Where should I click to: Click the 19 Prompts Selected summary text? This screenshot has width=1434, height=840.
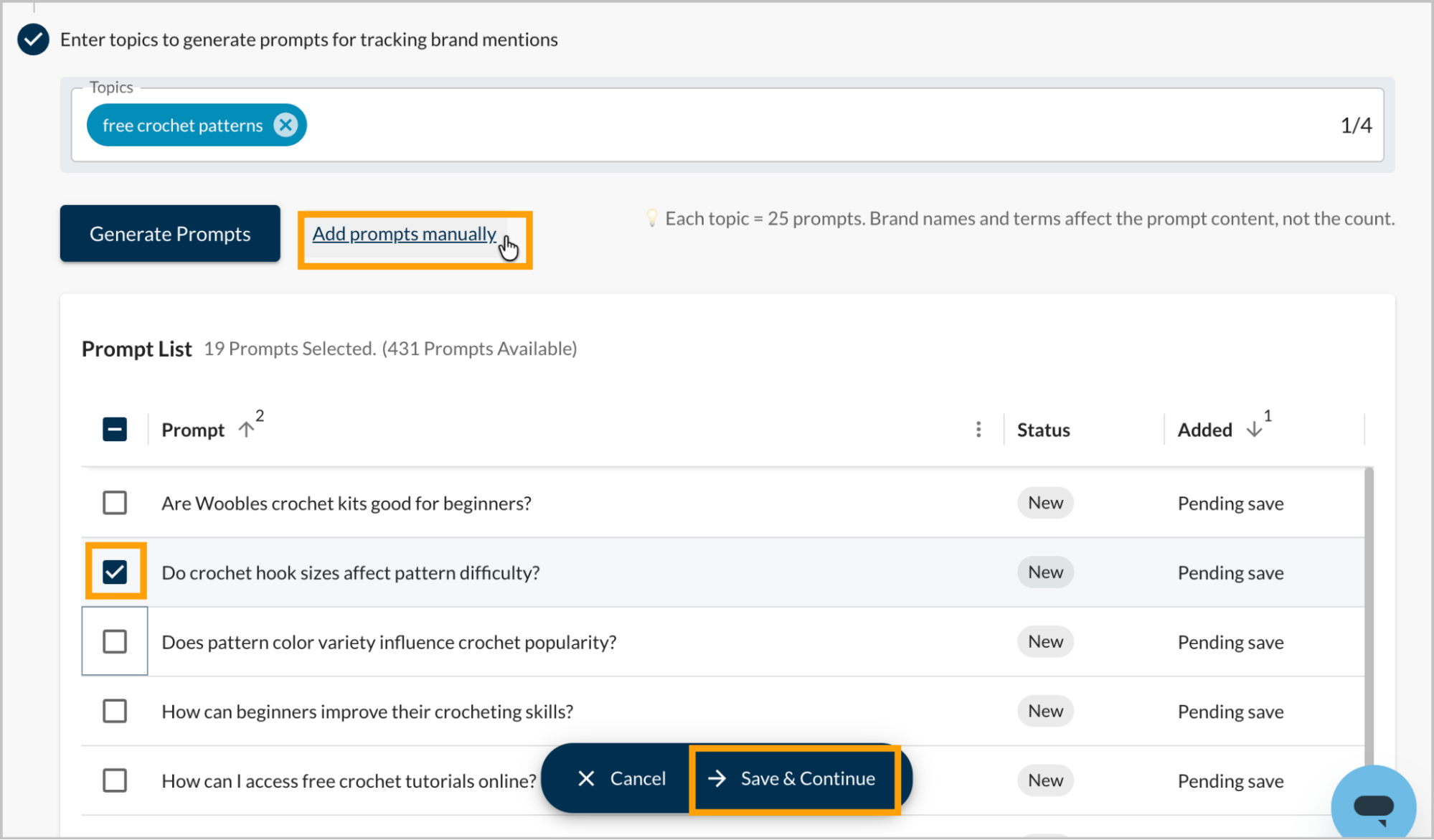(x=390, y=349)
